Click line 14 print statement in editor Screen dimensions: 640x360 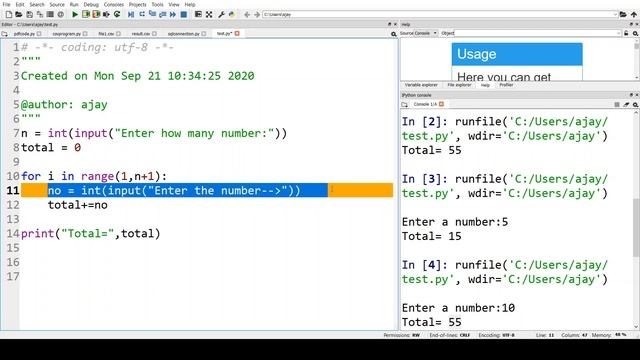pyautogui.click(x=91, y=233)
